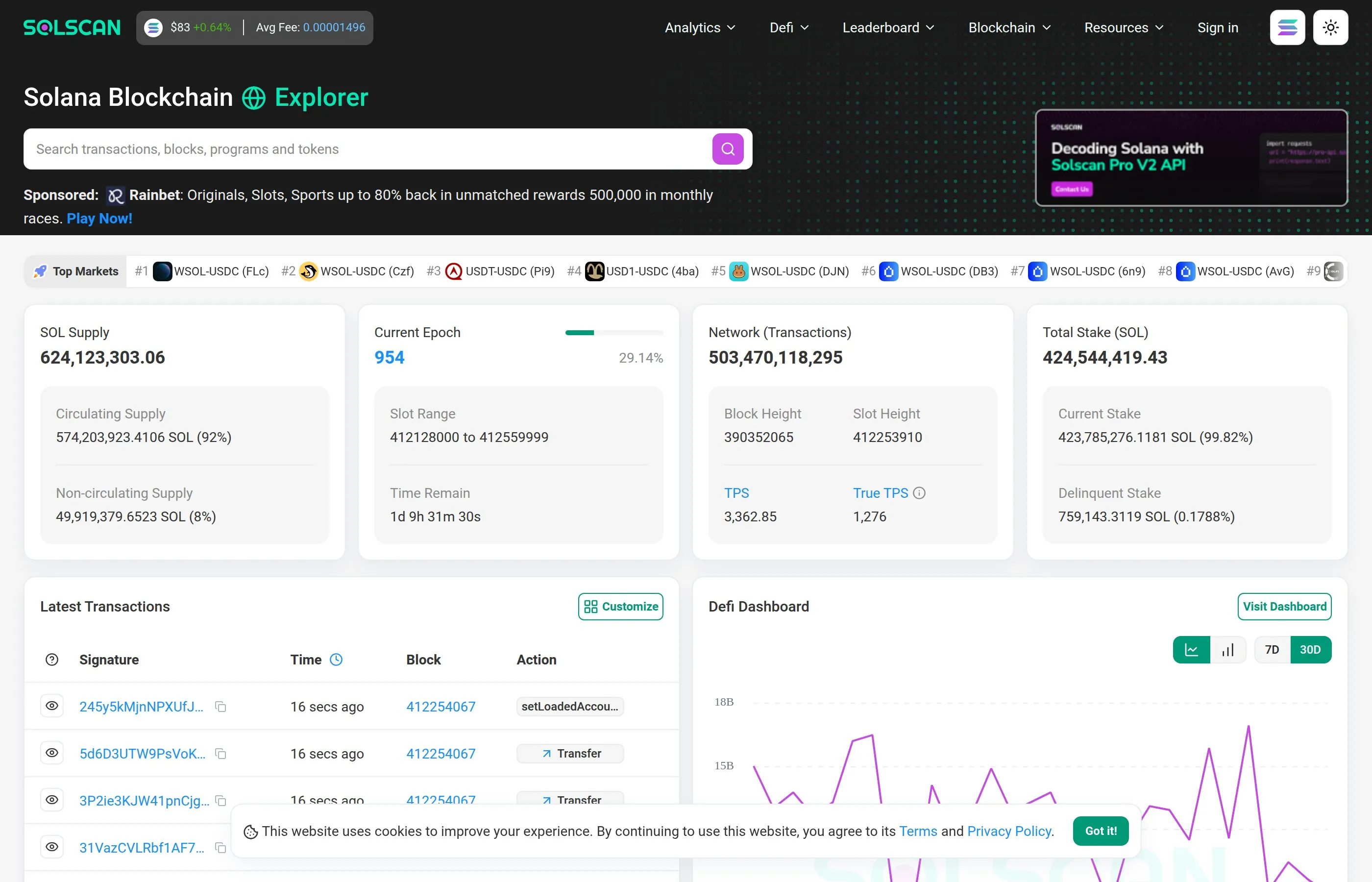Expand the Analytics menu
This screenshot has height=882, width=1372.
(700, 27)
